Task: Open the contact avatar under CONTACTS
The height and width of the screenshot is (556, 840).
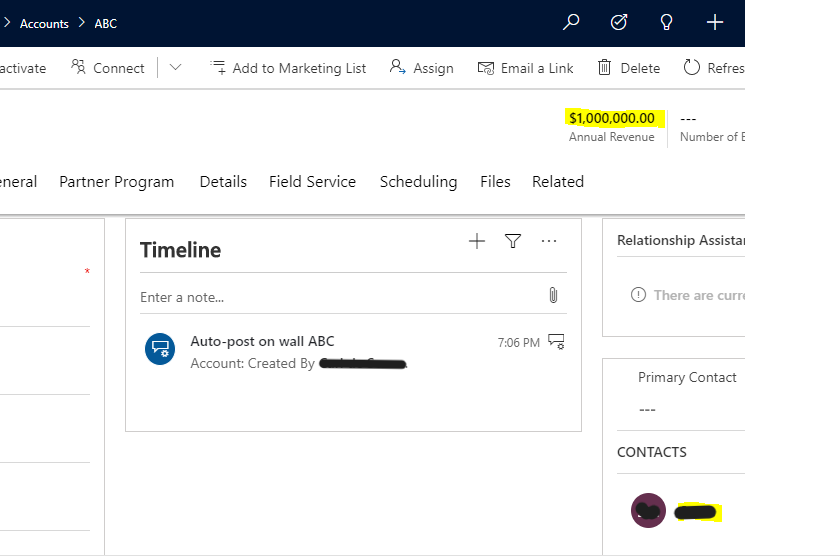Action: [648, 511]
